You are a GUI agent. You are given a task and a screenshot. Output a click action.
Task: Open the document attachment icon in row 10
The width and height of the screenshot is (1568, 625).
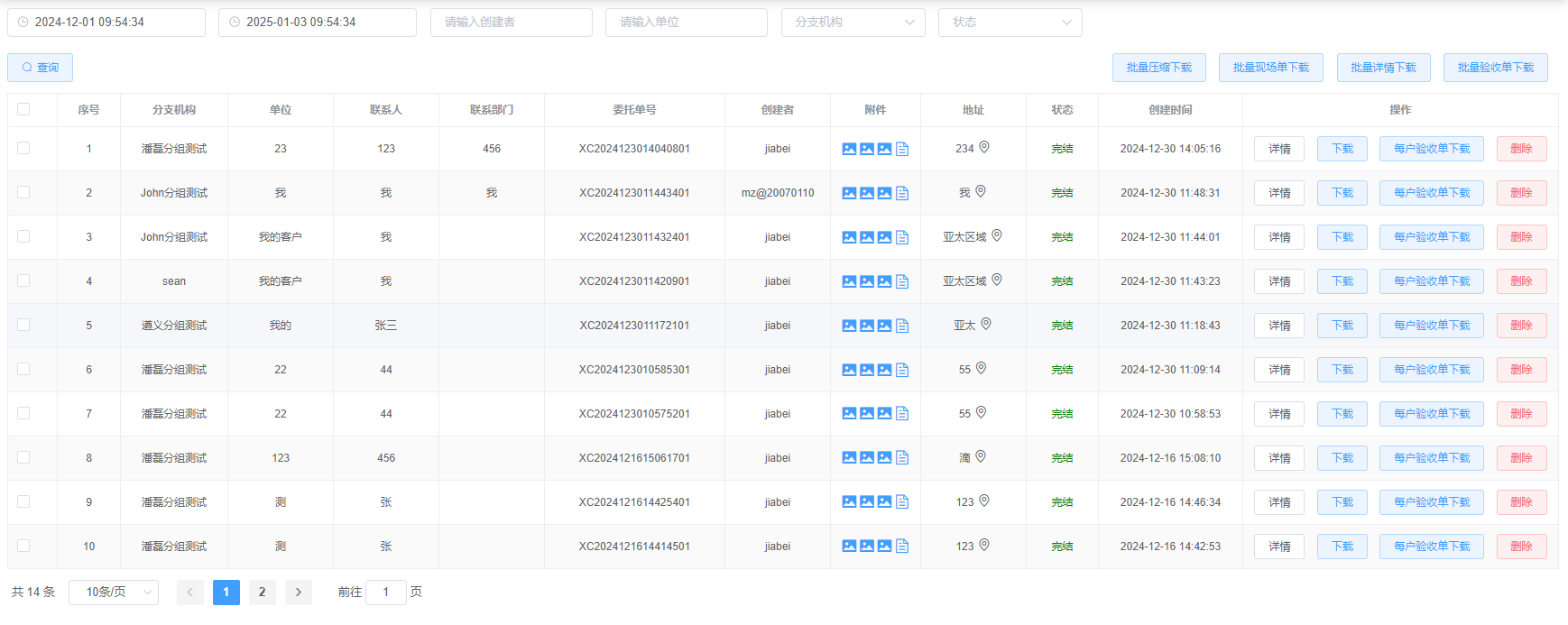tap(902, 547)
